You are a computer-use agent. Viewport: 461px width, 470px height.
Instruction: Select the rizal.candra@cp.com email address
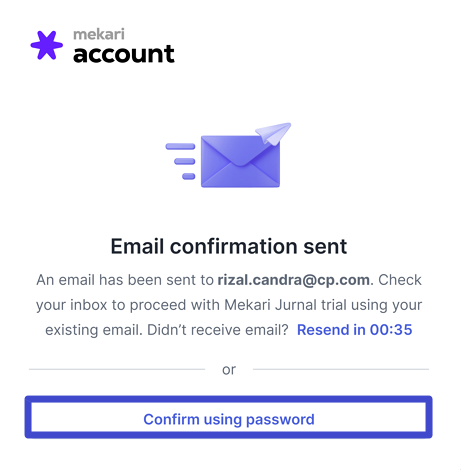(x=294, y=280)
